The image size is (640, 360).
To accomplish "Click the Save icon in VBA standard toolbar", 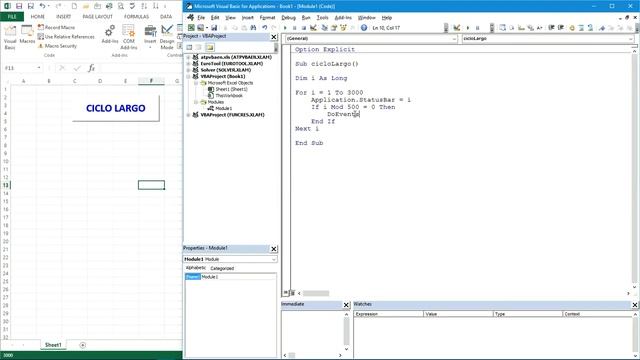I will coord(214,28).
